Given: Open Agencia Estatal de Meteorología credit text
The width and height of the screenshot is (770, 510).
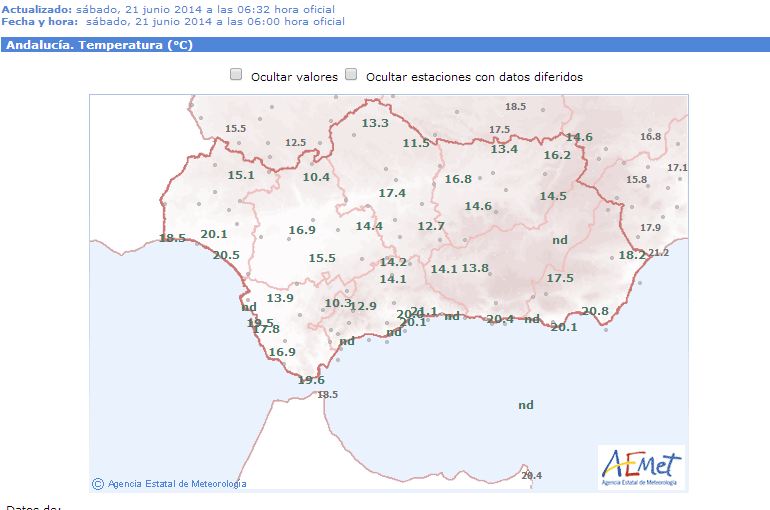Looking at the screenshot, I should pos(177,484).
